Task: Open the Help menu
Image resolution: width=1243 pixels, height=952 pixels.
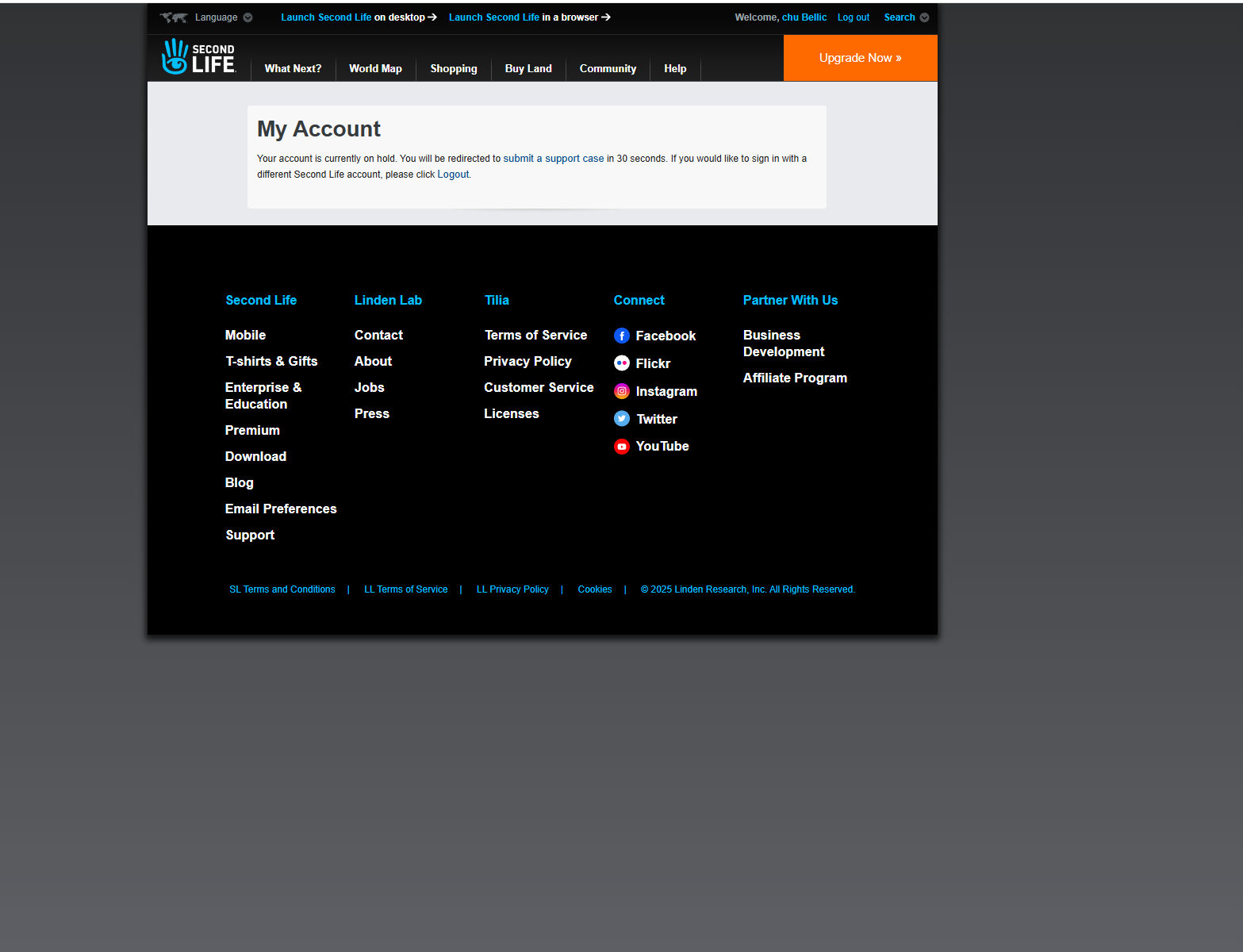Action: [x=675, y=69]
